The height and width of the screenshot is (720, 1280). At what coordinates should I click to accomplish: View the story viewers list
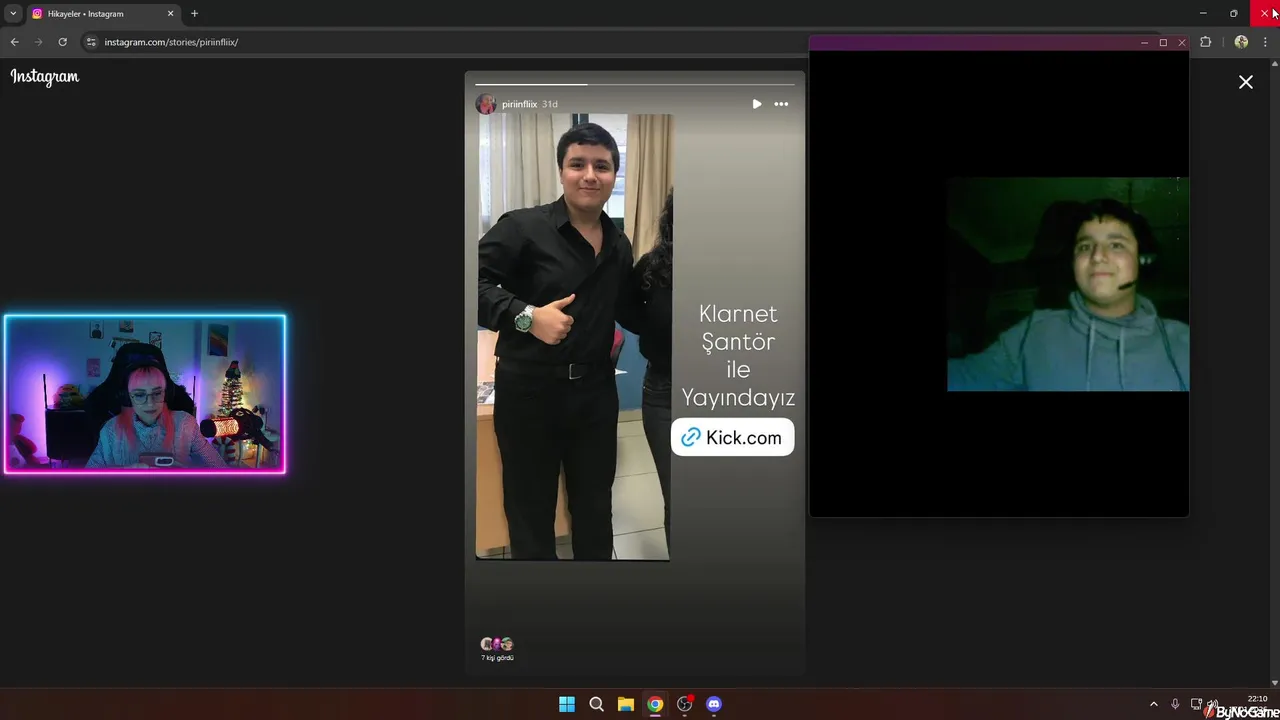point(497,649)
